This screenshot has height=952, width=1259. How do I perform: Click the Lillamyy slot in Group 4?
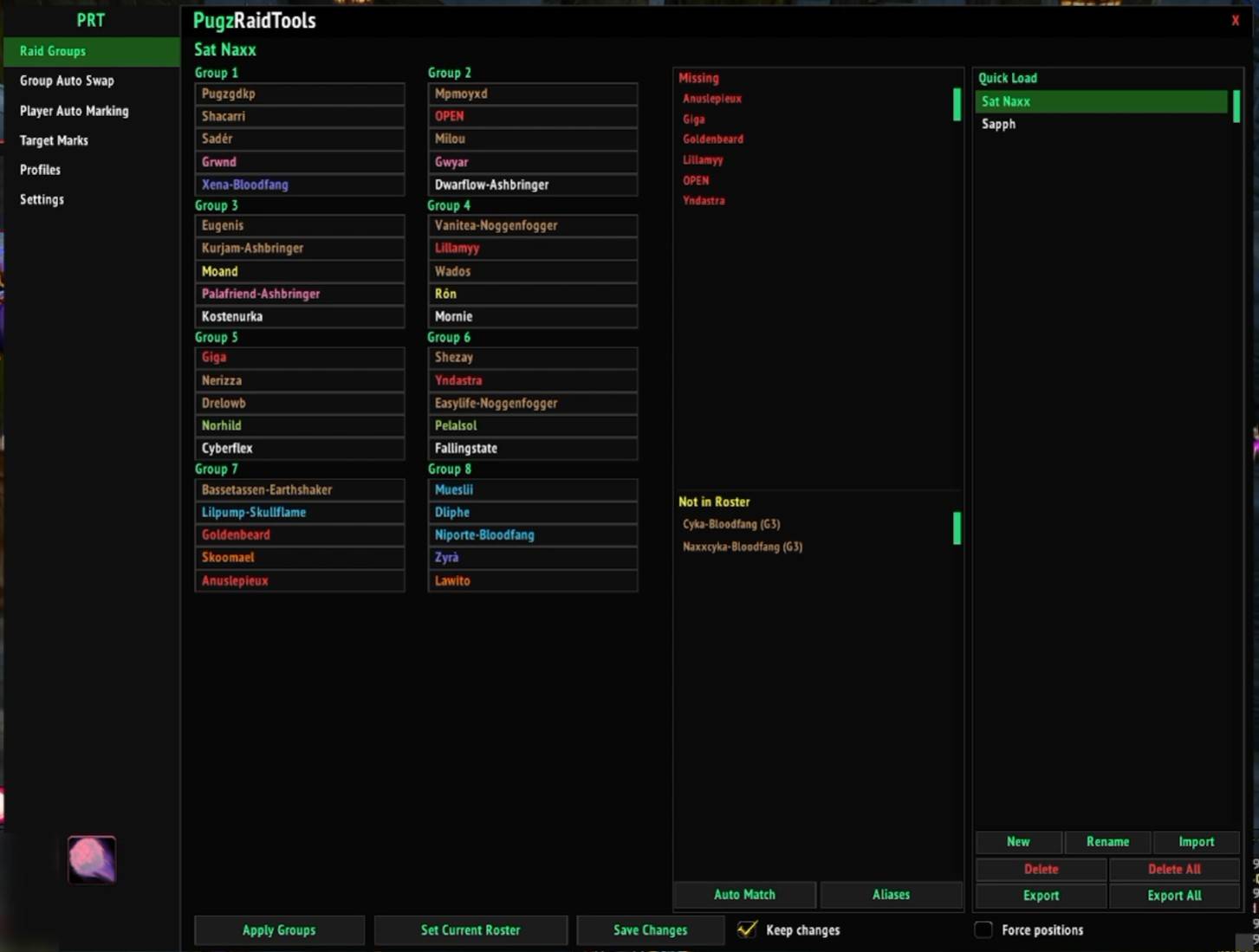click(x=533, y=248)
